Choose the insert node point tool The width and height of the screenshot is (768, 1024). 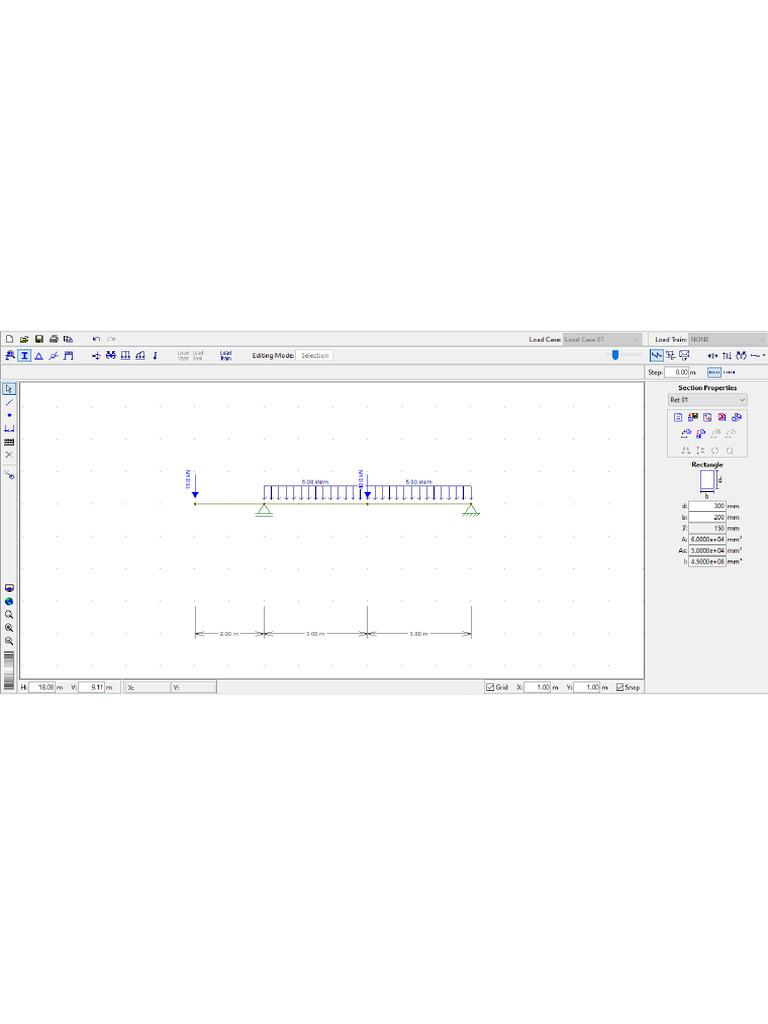coord(9,415)
